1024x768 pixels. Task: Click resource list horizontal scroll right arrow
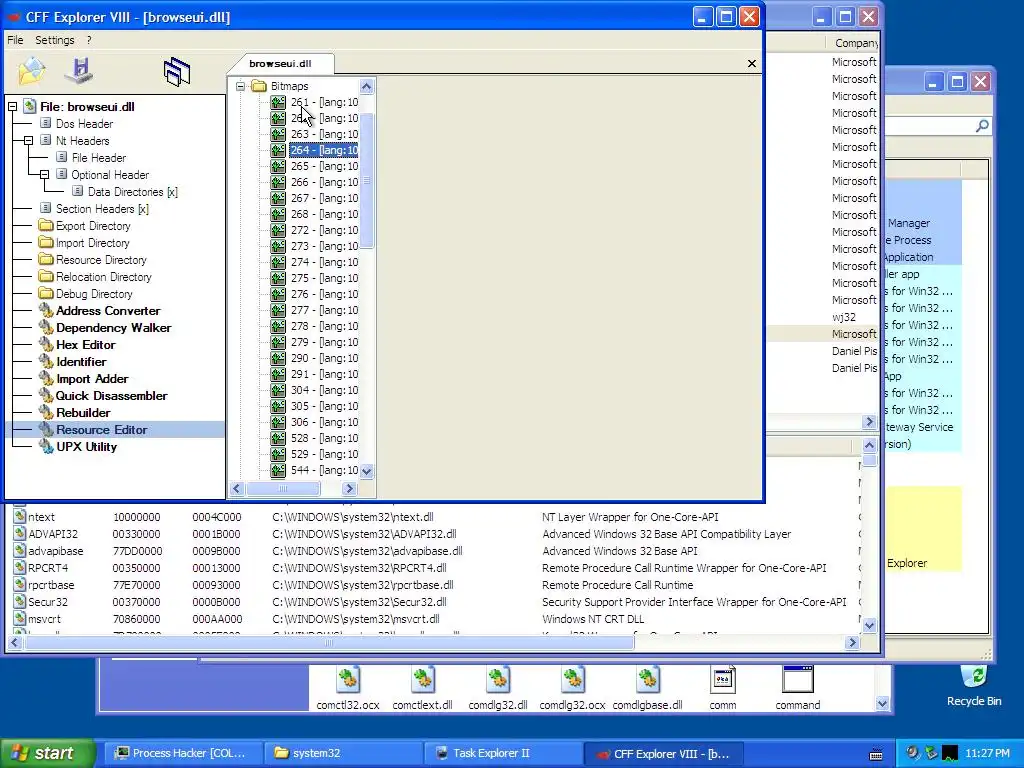349,488
